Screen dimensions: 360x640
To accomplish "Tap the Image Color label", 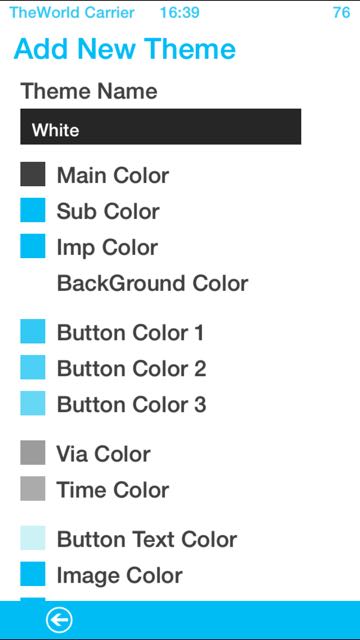I will [120, 576].
